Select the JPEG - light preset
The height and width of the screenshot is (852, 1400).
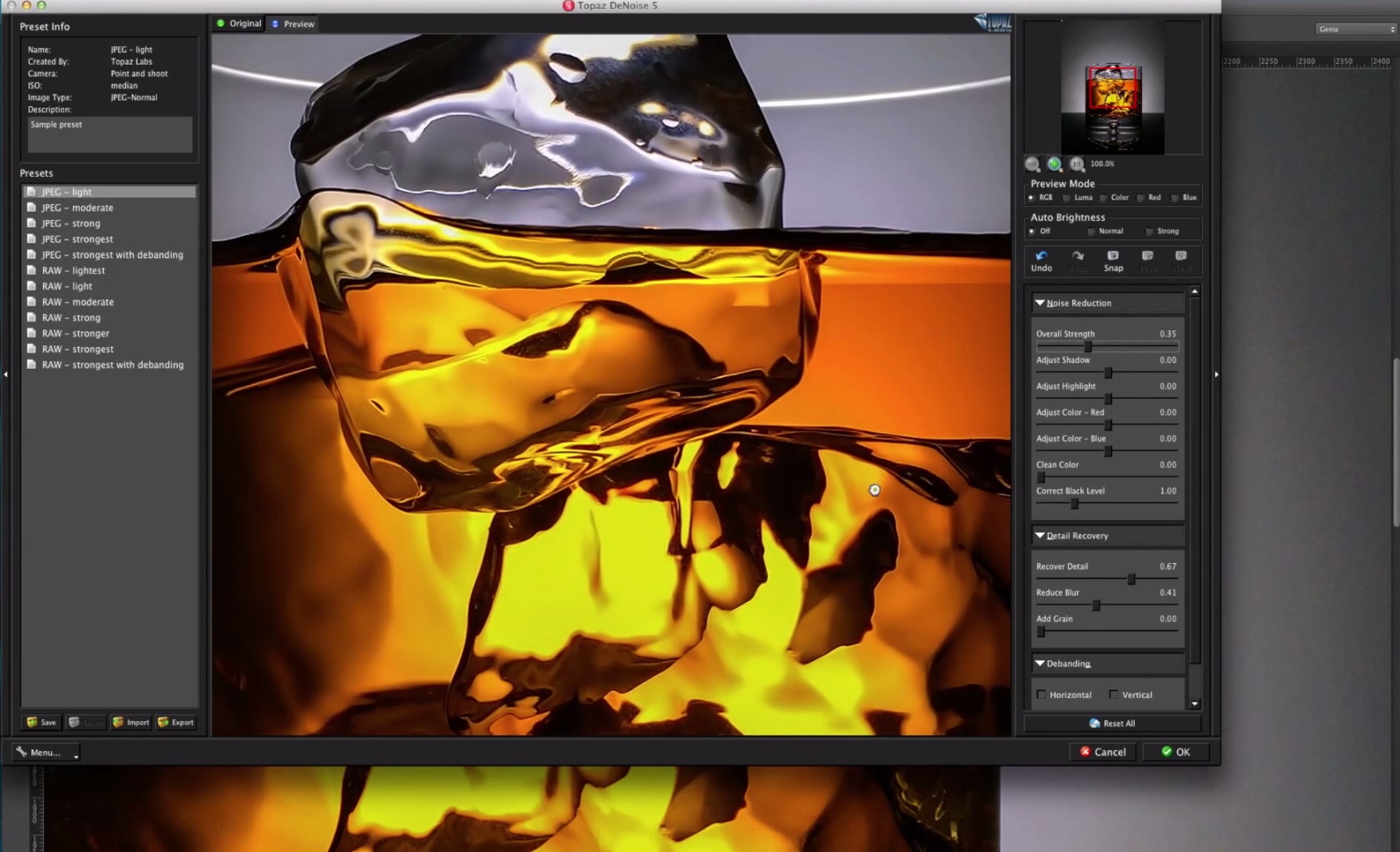(x=110, y=192)
